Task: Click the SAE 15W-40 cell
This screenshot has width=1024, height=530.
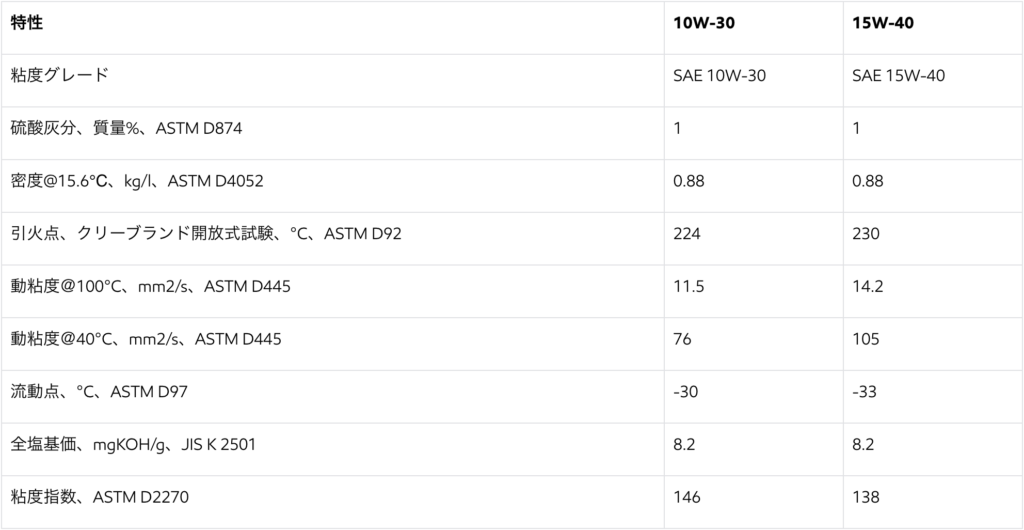Action: (x=899, y=76)
